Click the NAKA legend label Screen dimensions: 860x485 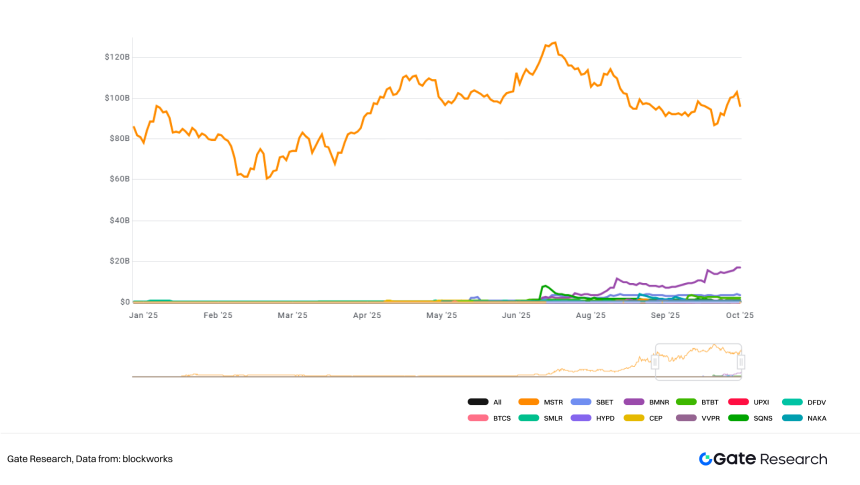click(814, 418)
